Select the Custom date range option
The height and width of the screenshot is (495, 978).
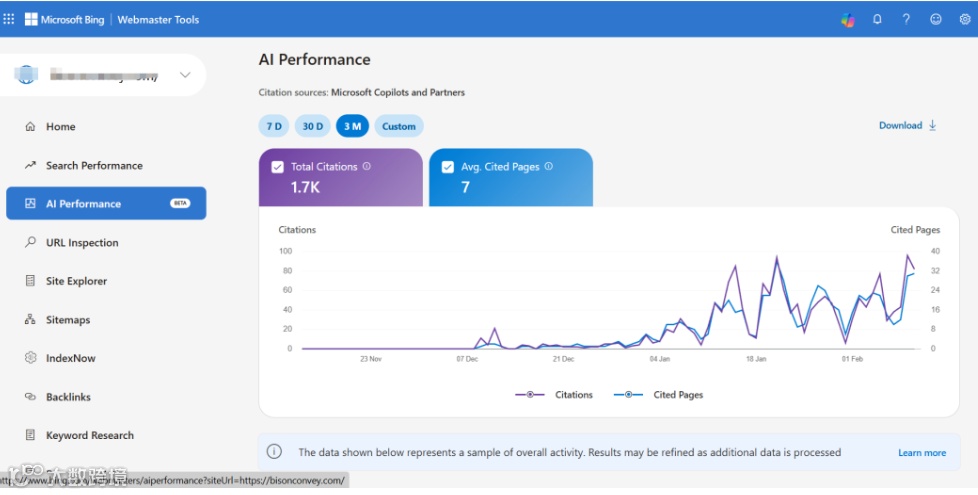click(399, 126)
